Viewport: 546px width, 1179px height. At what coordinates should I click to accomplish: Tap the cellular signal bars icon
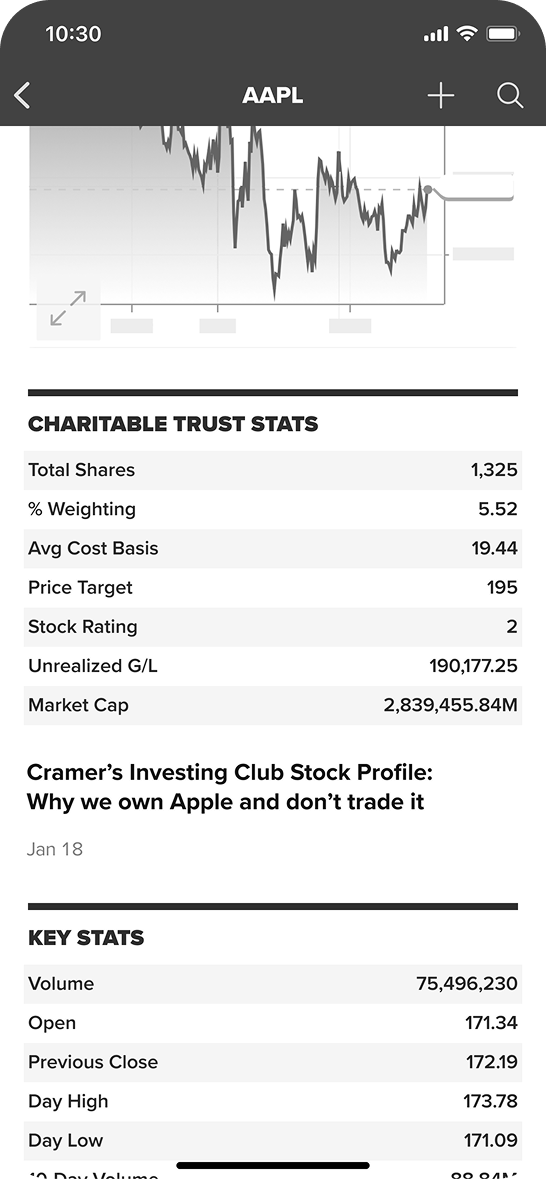(436, 34)
